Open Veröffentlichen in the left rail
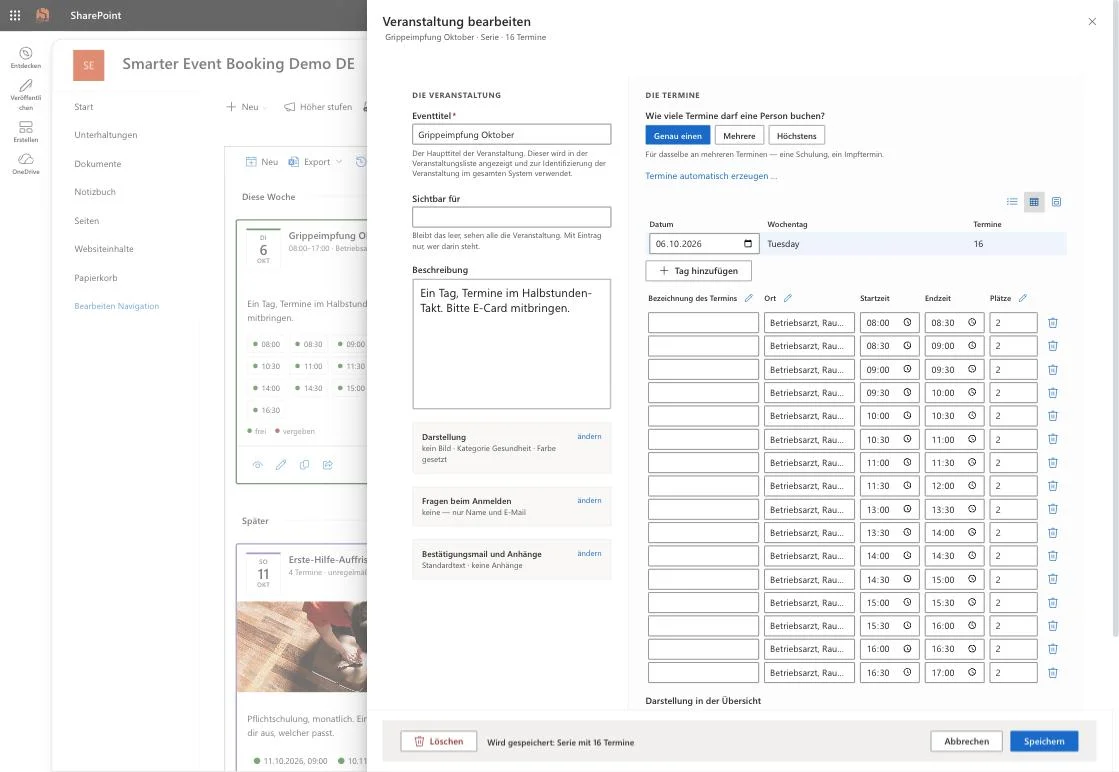 pos(26,95)
